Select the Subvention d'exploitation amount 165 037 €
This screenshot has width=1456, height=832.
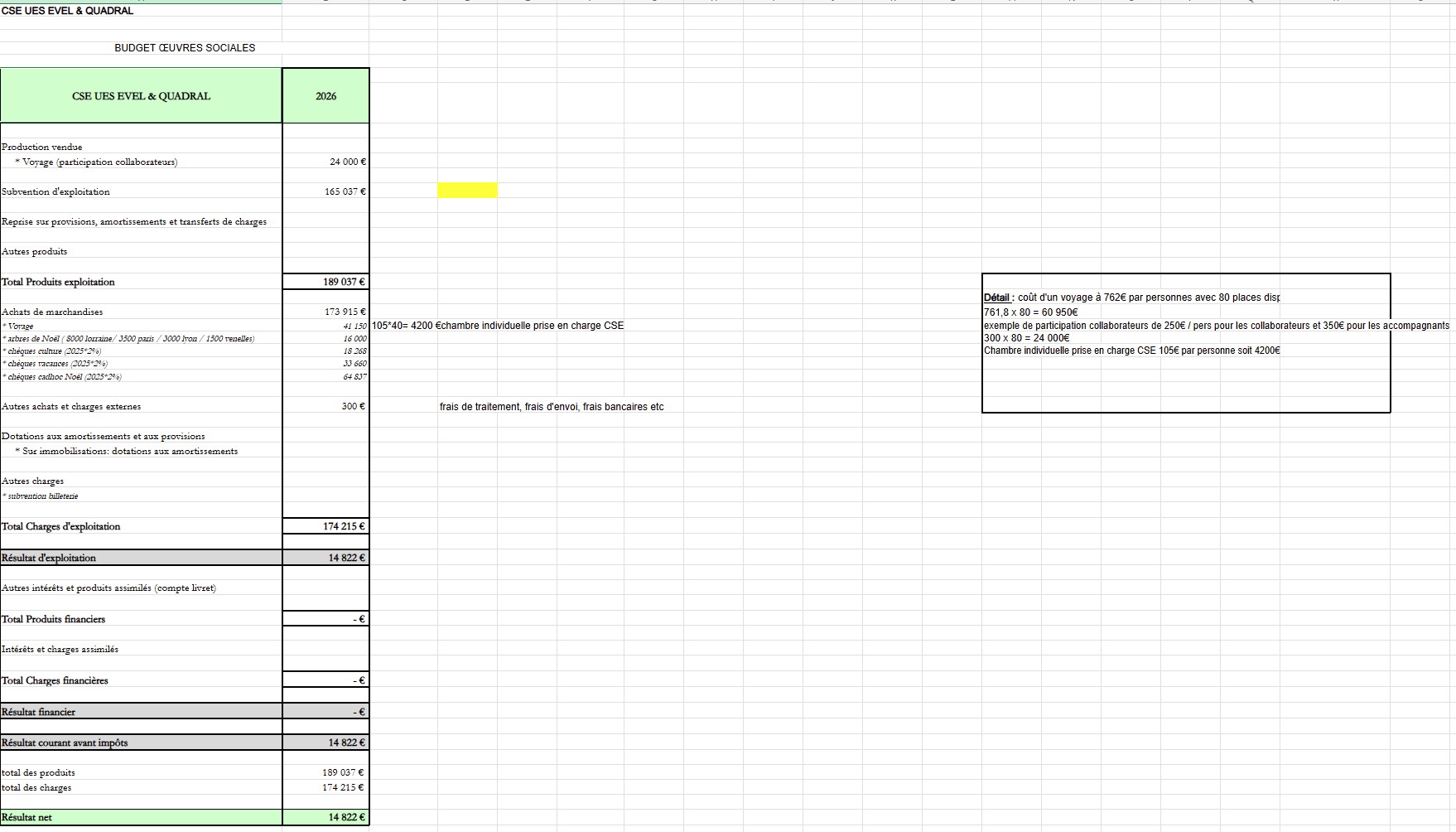(345, 191)
